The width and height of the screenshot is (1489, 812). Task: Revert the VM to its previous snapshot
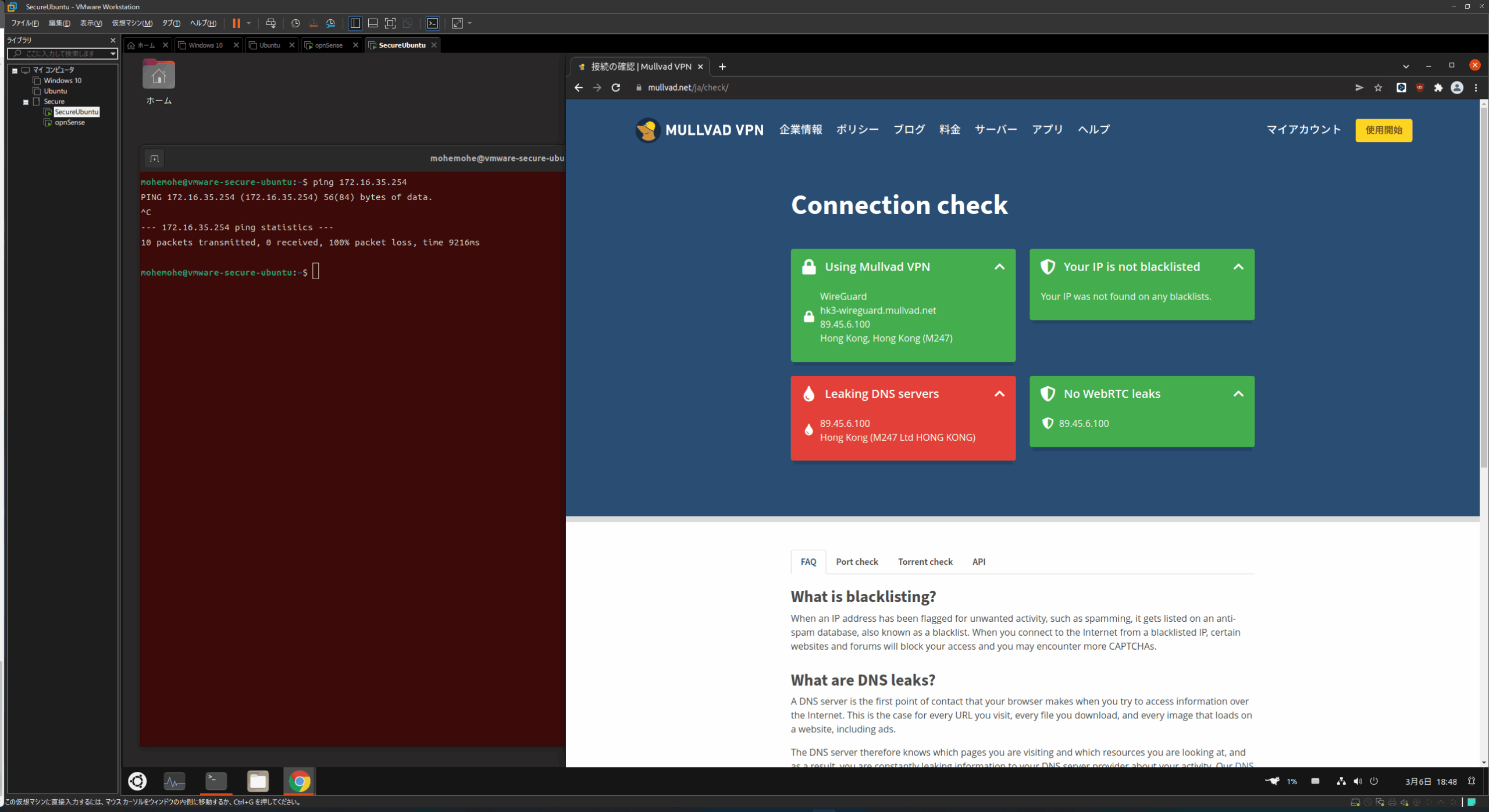click(x=313, y=23)
